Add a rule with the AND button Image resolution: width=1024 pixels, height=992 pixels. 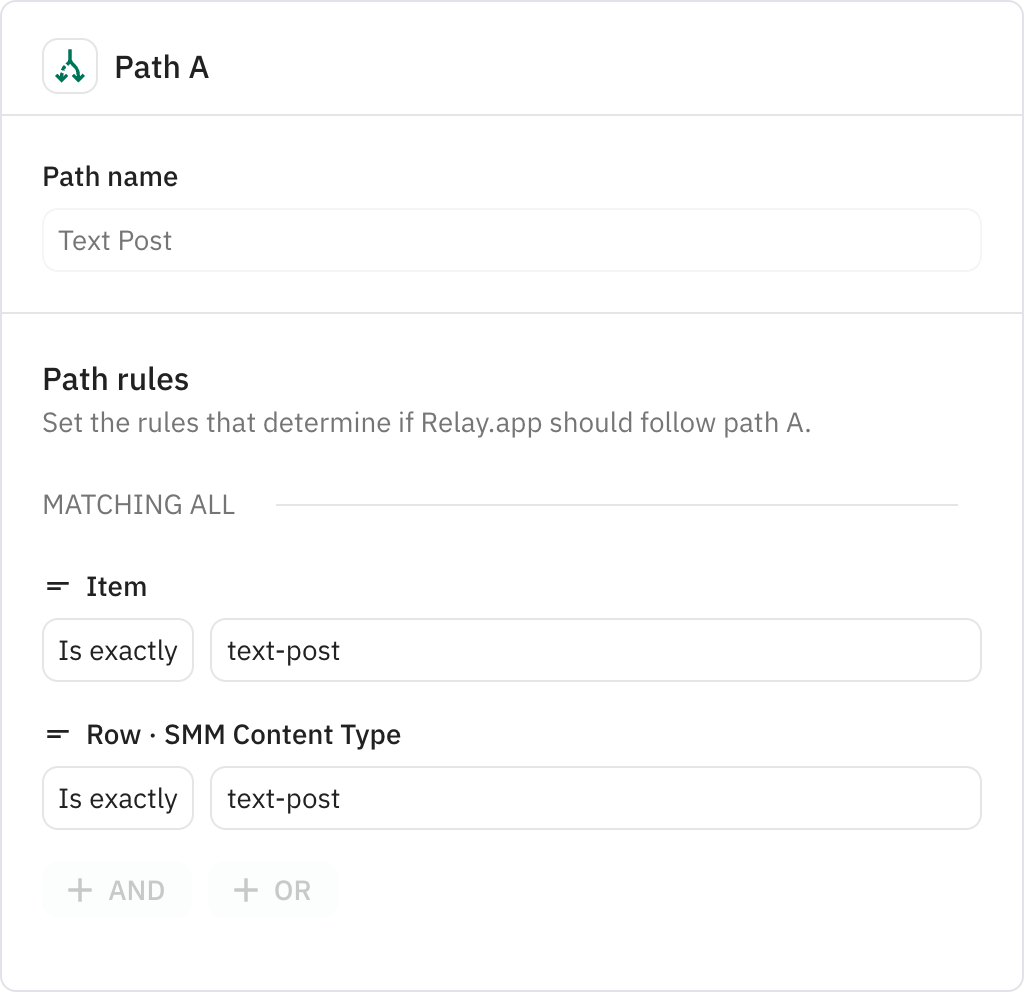pyautogui.click(x=117, y=890)
